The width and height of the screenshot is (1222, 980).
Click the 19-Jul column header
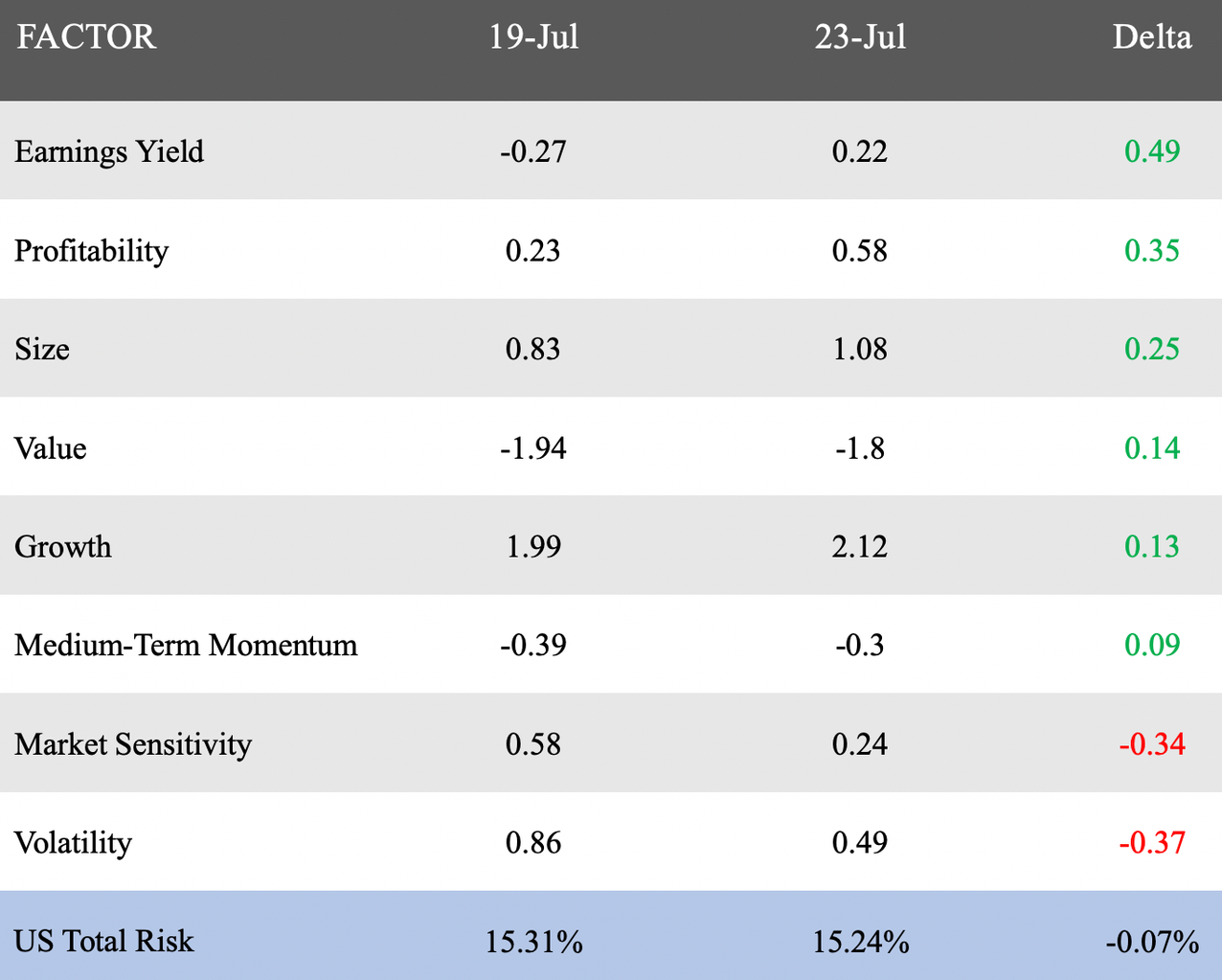click(x=533, y=37)
